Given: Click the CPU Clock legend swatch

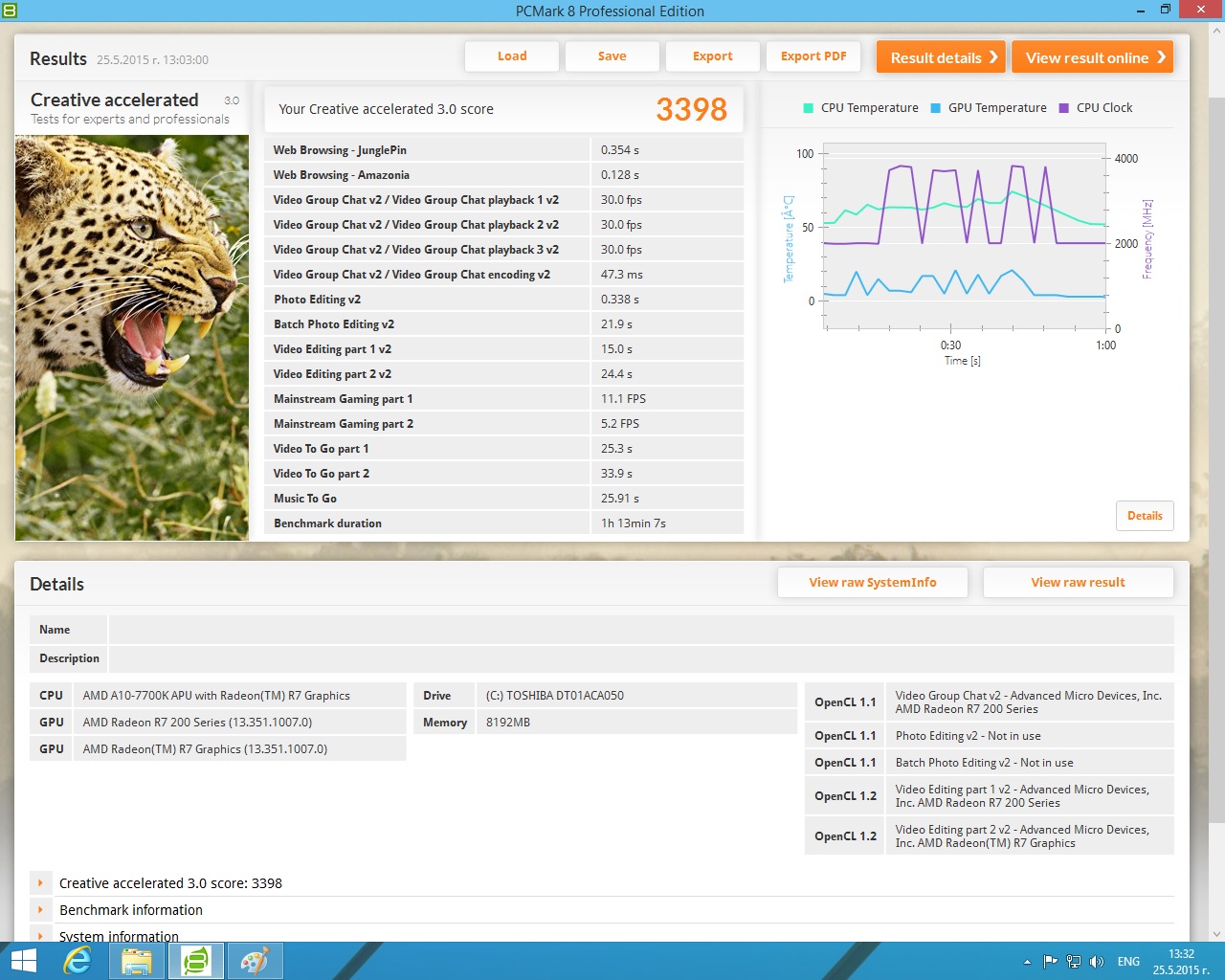Looking at the screenshot, I should click(x=1064, y=108).
